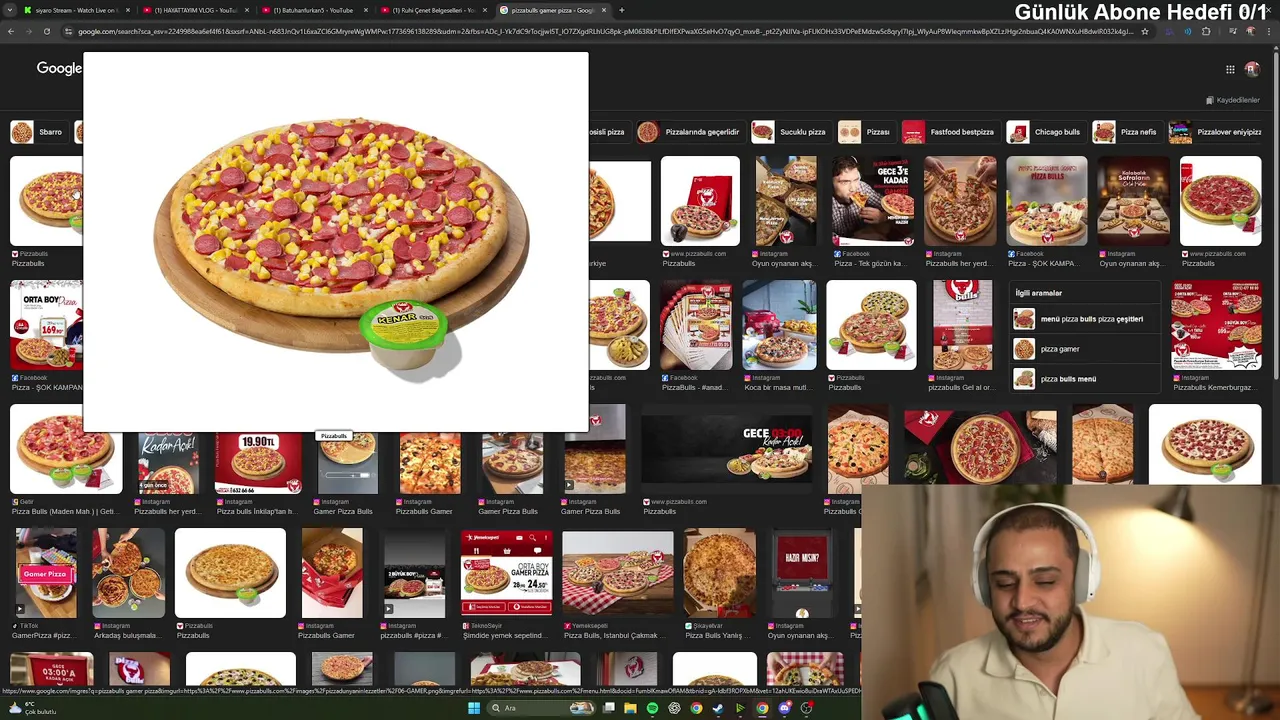The height and width of the screenshot is (720, 1280).
Task: Open Kaydedilenler saved items
Action: point(1233,100)
